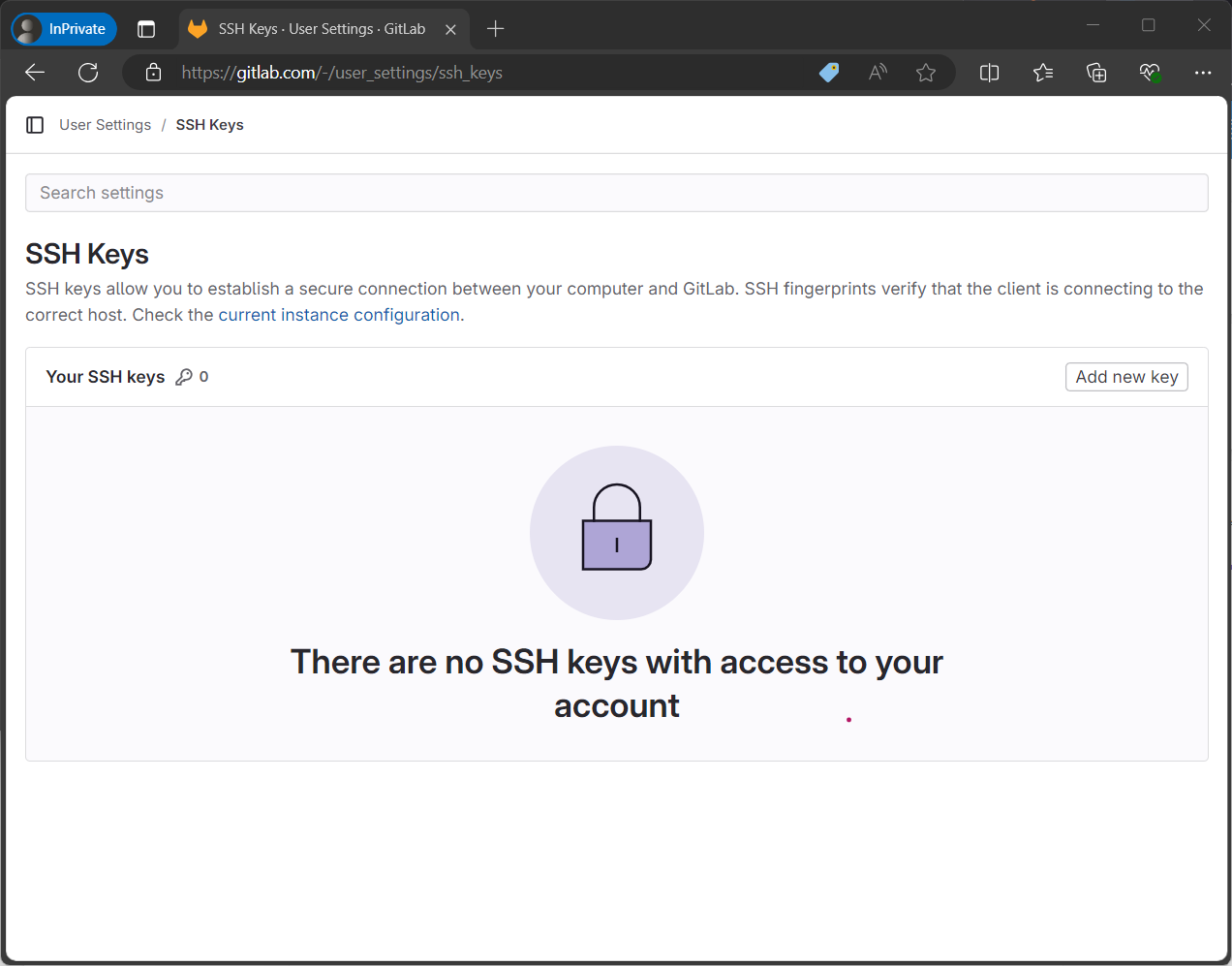The image size is (1232, 966).
Task: Toggle the GitLab sidebar panel icon
Action: [35, 125]
